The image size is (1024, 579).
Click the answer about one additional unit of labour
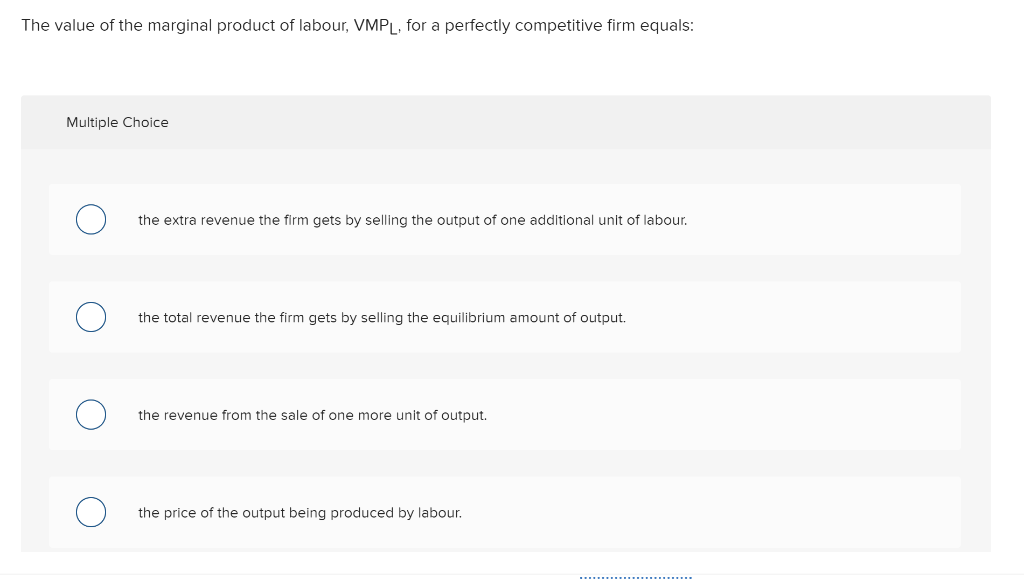tap(412, 220)
